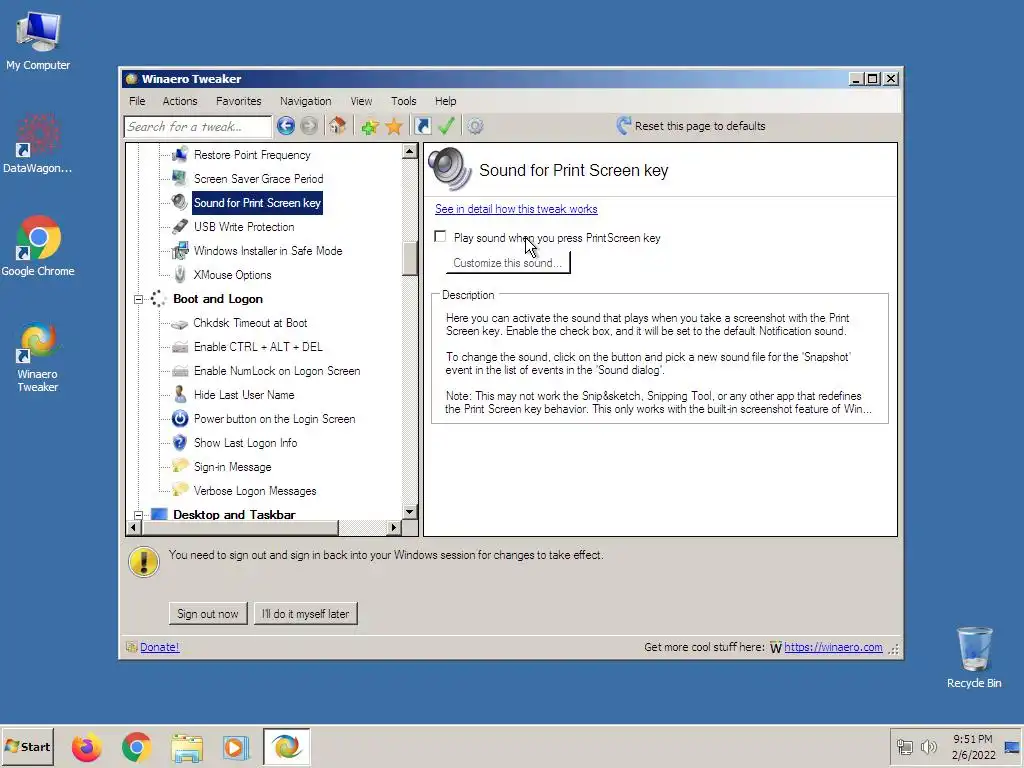Image resolution: width=1024 pixels, height=768 pixels.
Task: Click the tree horizontal scroll right arrow
Action: (393, 527)
